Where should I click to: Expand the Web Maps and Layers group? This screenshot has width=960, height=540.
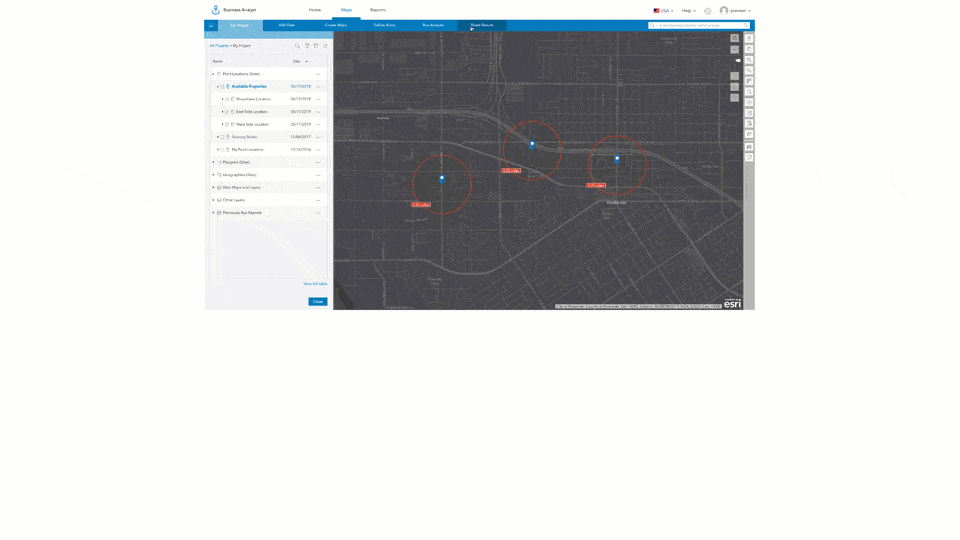[214, 187]
